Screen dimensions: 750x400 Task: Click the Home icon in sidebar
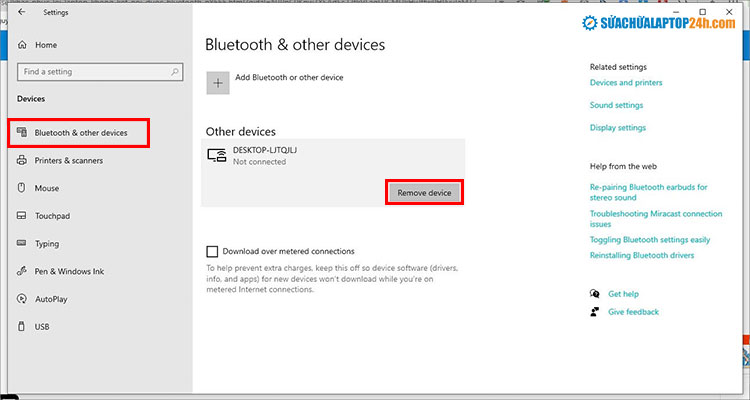tap(22, 45)
